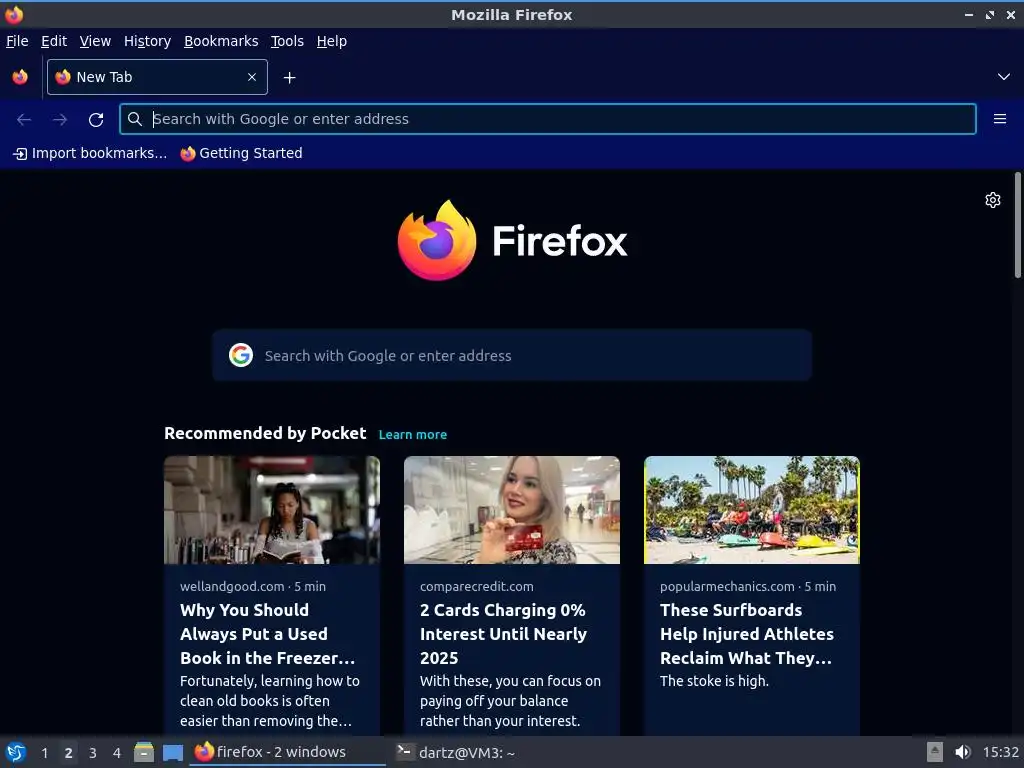Click the wellandgood.com source text
This screenshot has width=1024, height=768.
point(232,586)
